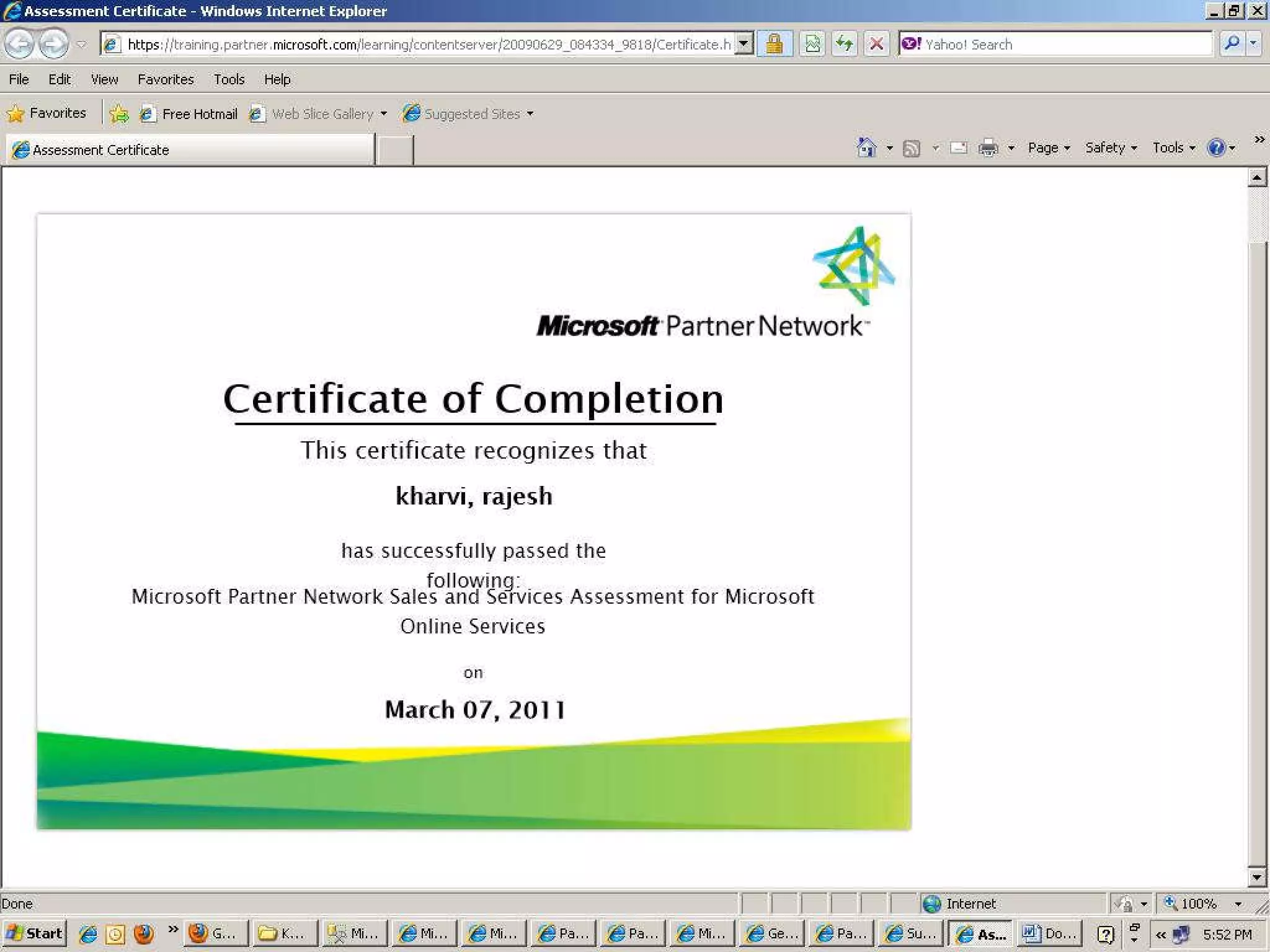Click the Compatibility View icon
Screen dimensions: 1270x952
(x=812, y=44)
